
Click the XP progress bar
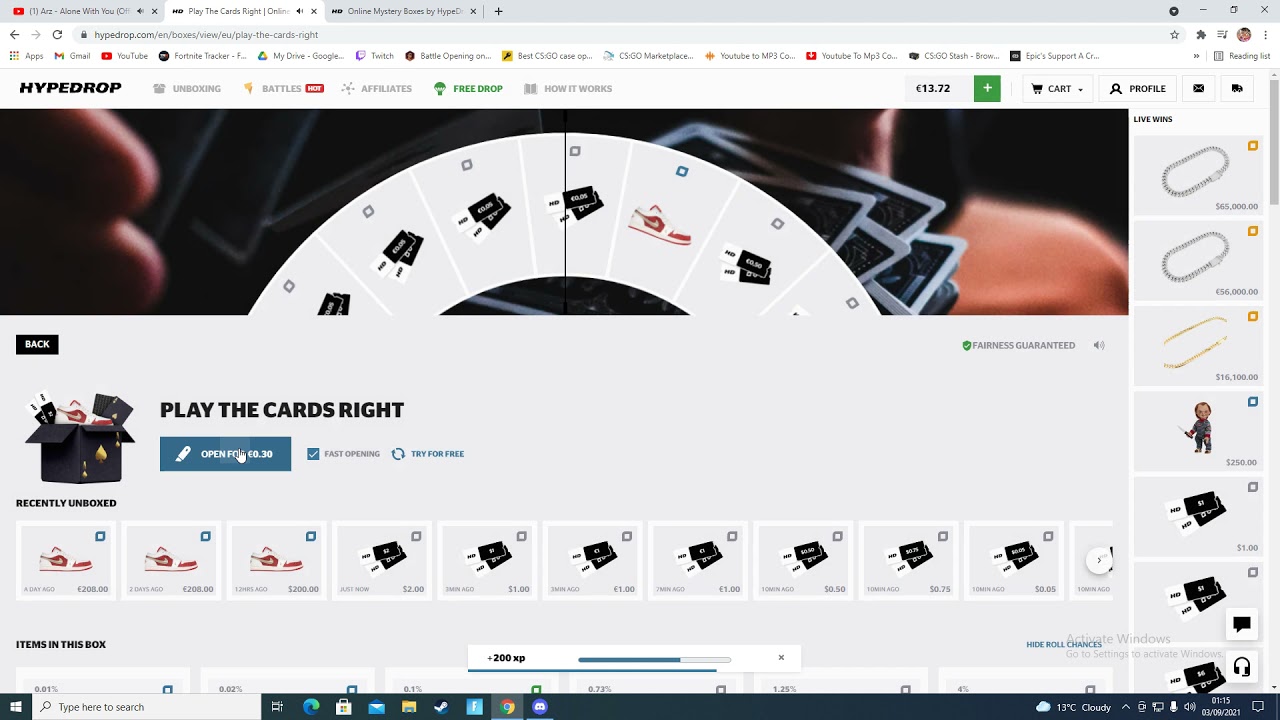click(x=654, y=659)
